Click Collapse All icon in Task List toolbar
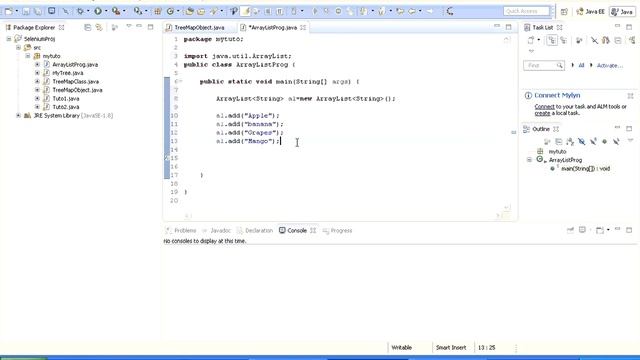 [x=618, y=40]
